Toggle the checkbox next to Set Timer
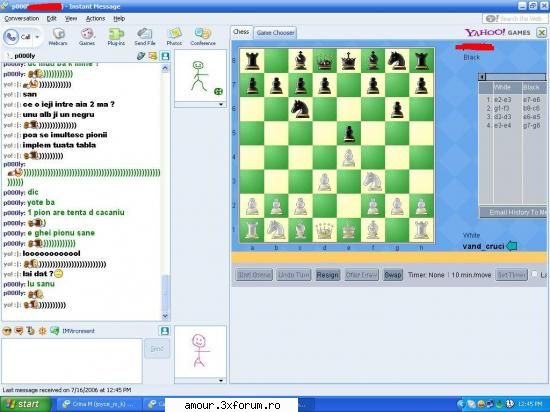Screen dimensions: 550x412 click(535, 274)
